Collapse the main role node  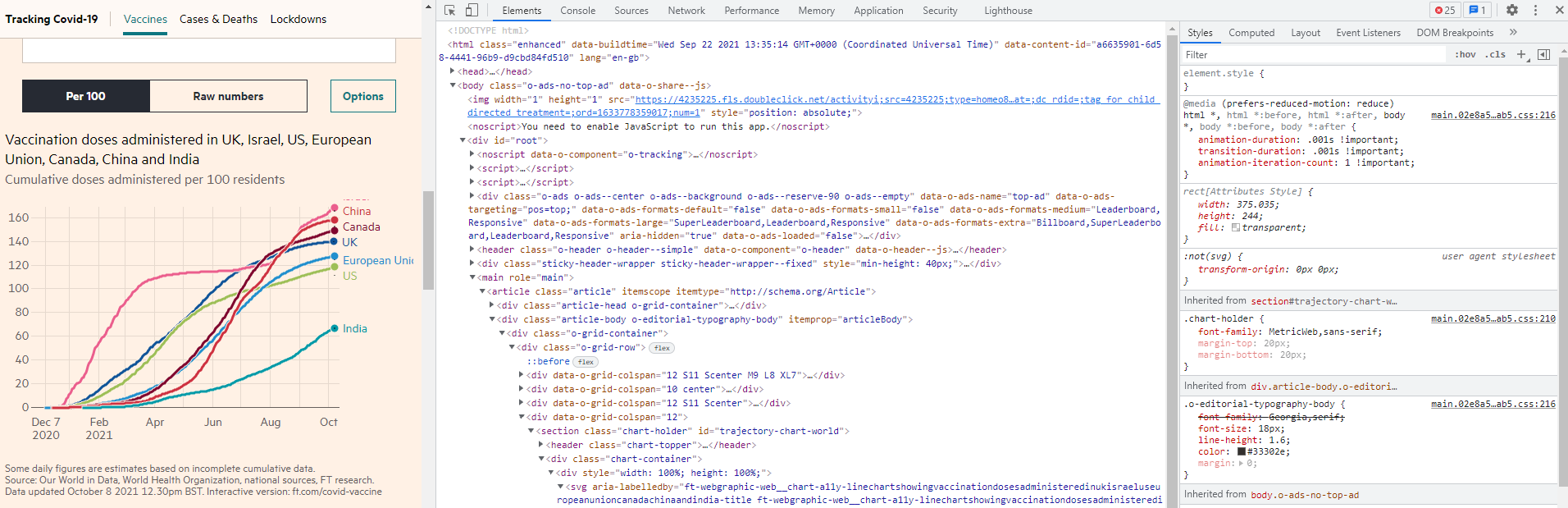click(472, 277)
